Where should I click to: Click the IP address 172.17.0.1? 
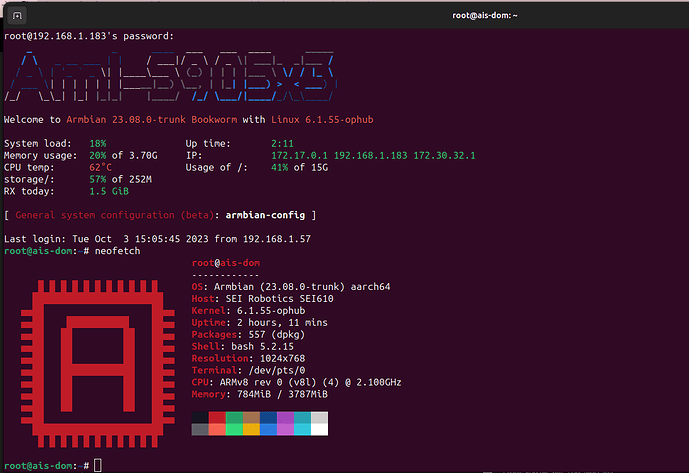click(x=299, y=155)
